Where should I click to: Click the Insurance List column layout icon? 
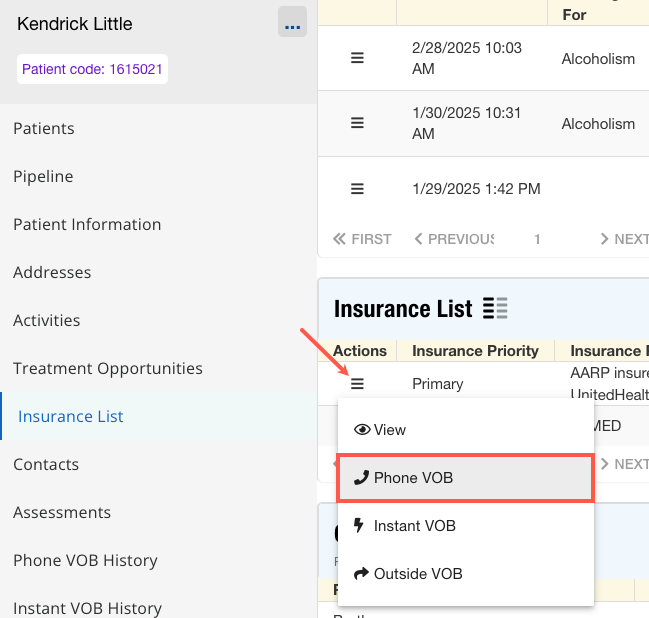[x=495, y=309]
